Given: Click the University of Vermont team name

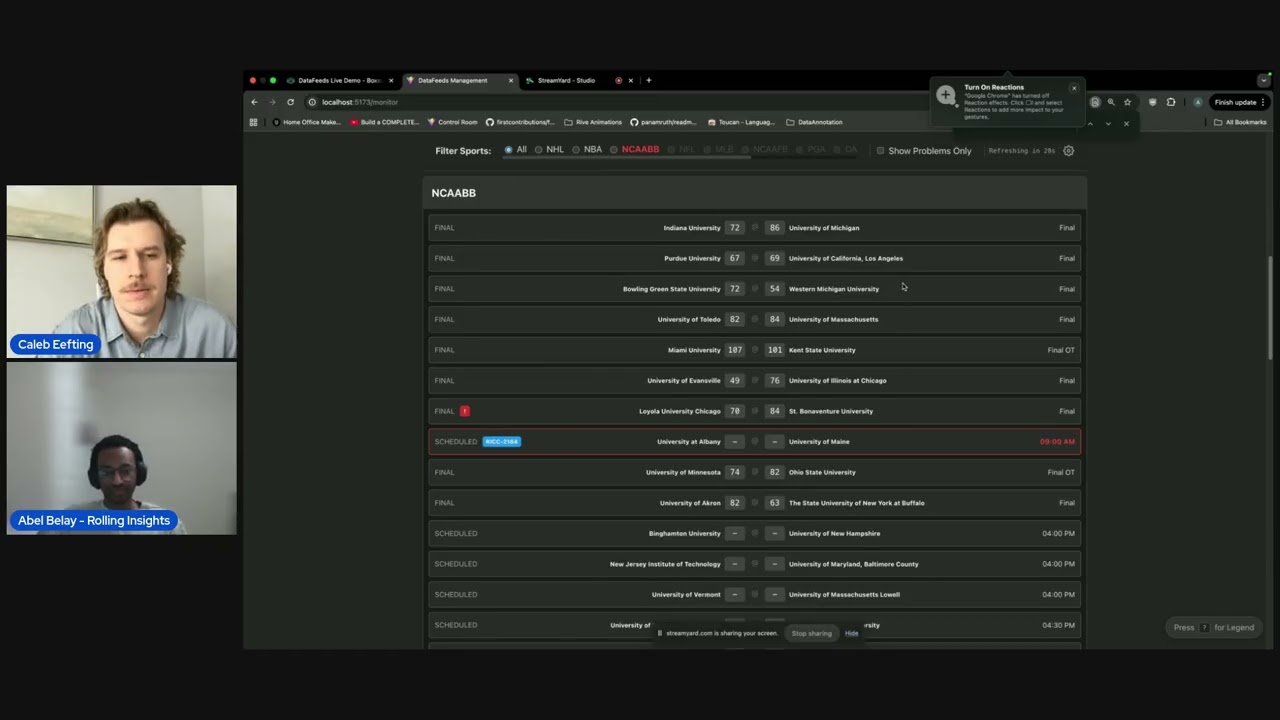Looking at the screenshot, I should coord(686,595).
